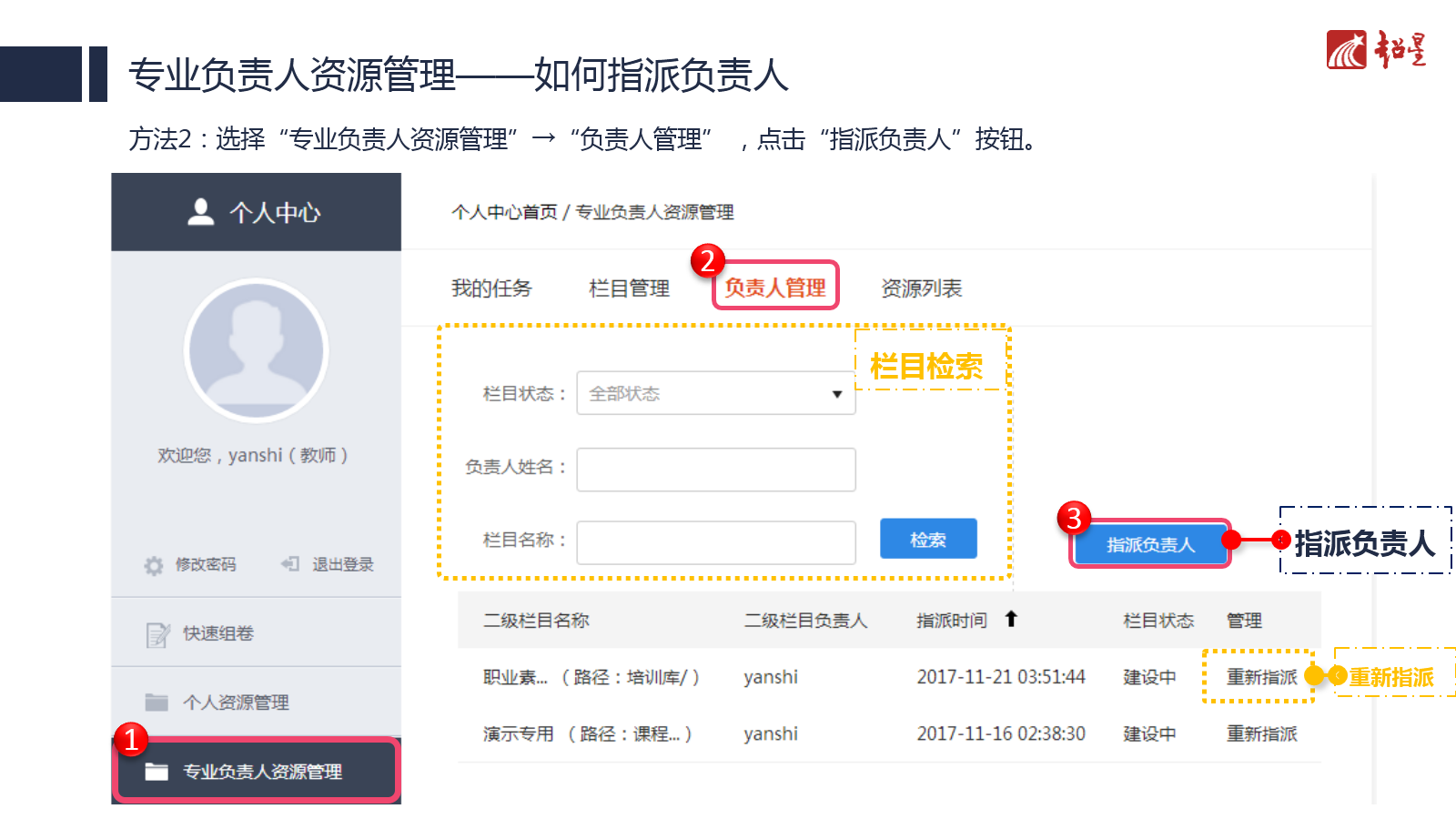
Task: Click the logout icon beside 退出登录
Action: (x=290, y=564)
